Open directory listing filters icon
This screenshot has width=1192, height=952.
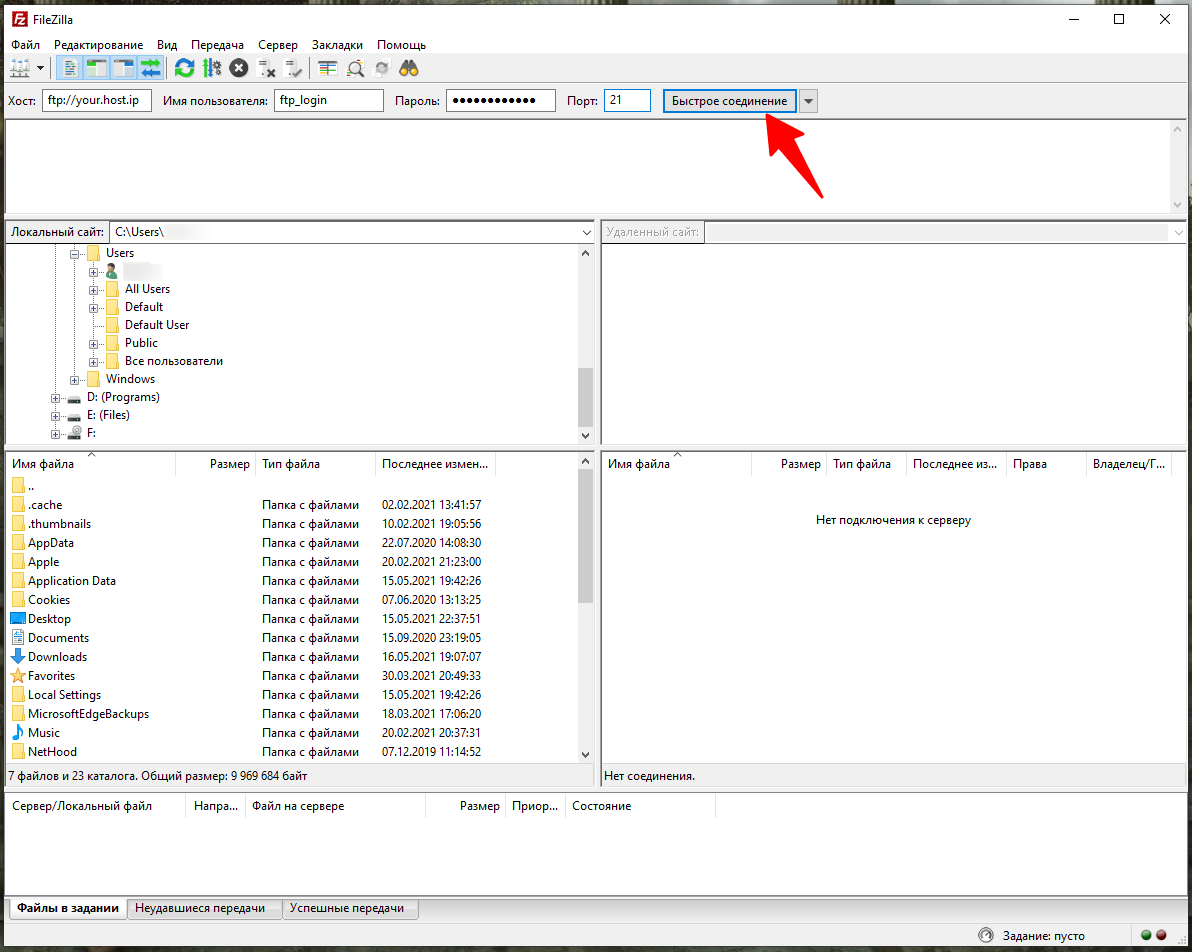coord(328,68)
